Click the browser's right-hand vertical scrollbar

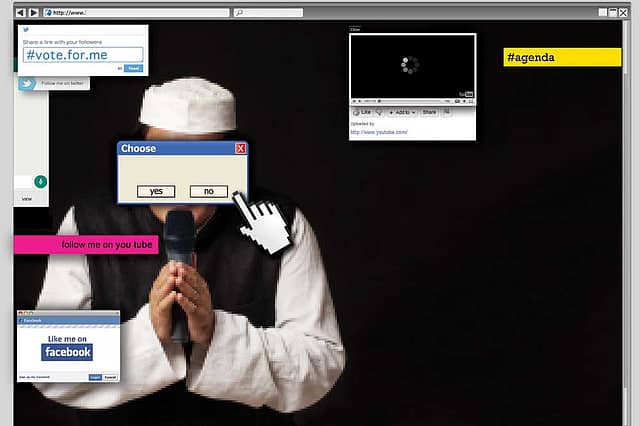[627, 222]
